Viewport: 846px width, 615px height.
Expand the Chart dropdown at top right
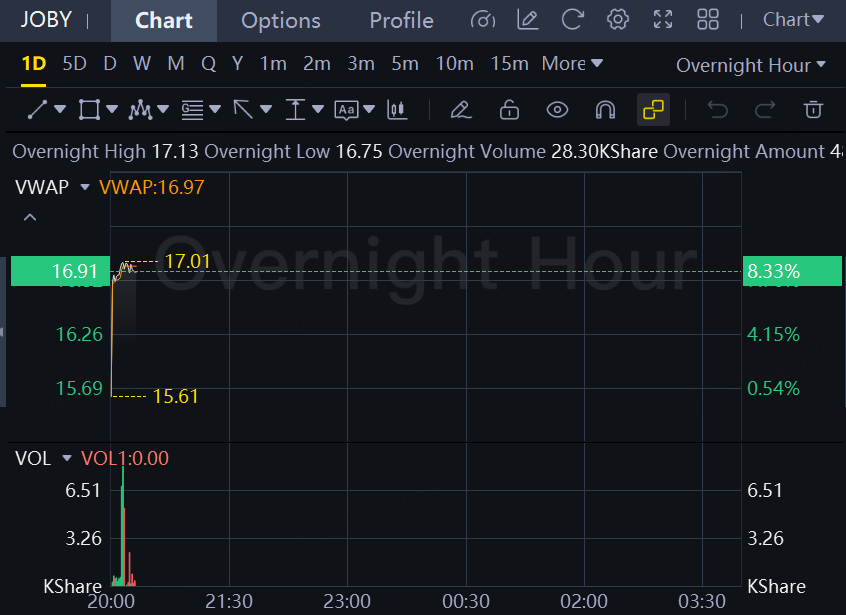(793, 20)
